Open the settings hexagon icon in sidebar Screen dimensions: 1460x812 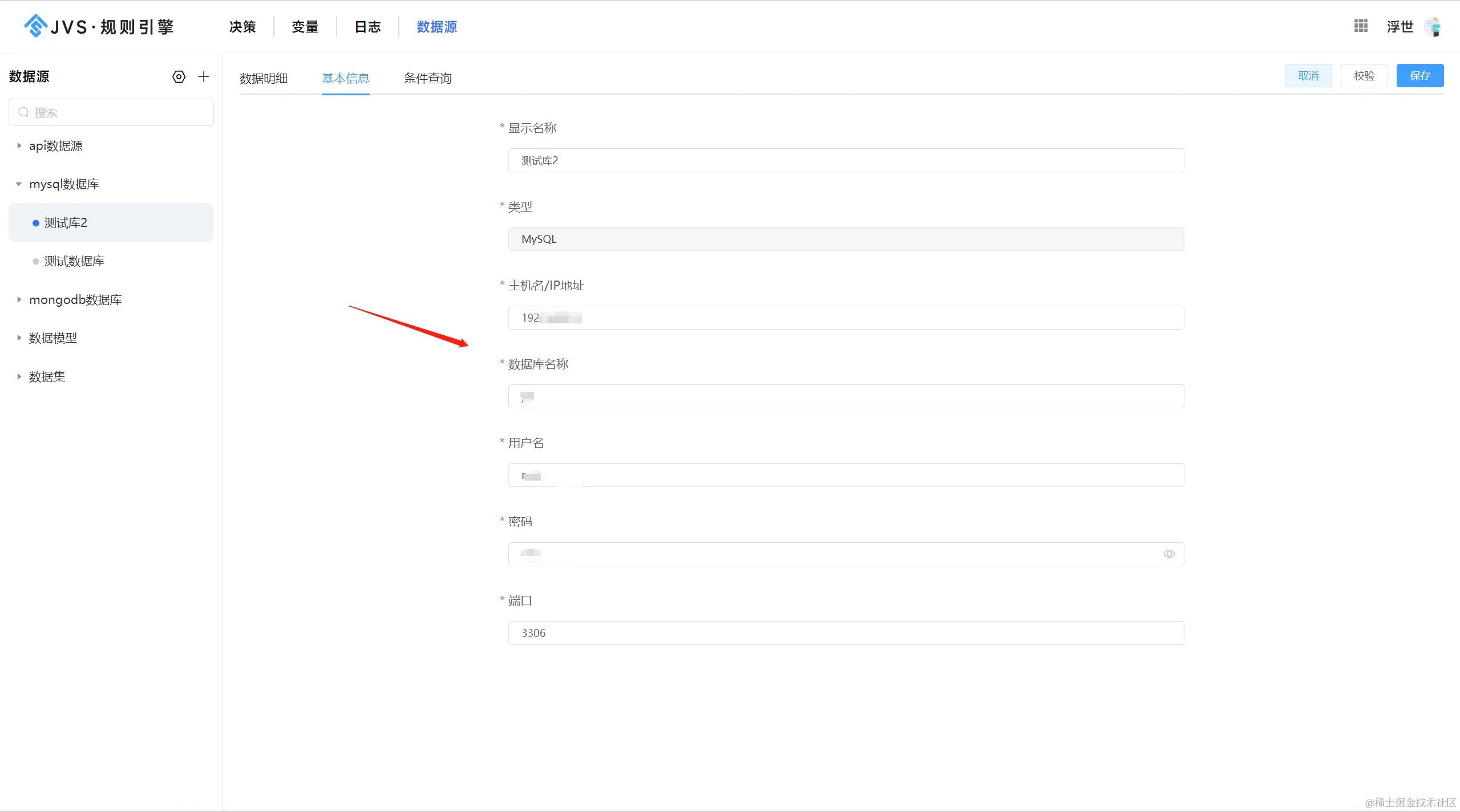tap(179, 77)
